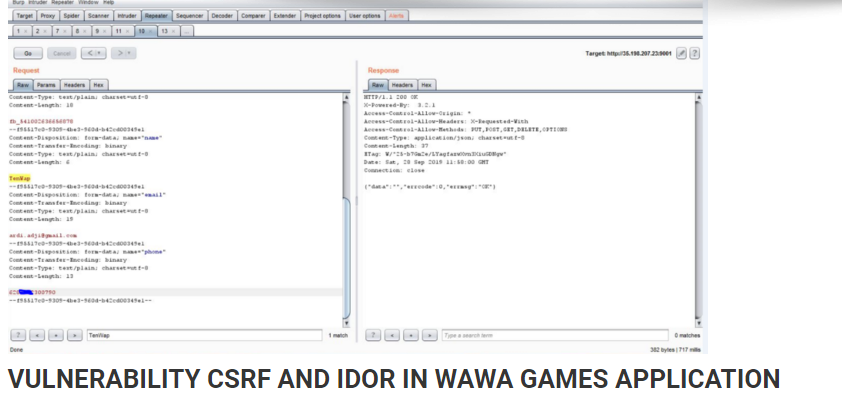
Task: Click the plus button in request search bar
Action: [56, 335]
